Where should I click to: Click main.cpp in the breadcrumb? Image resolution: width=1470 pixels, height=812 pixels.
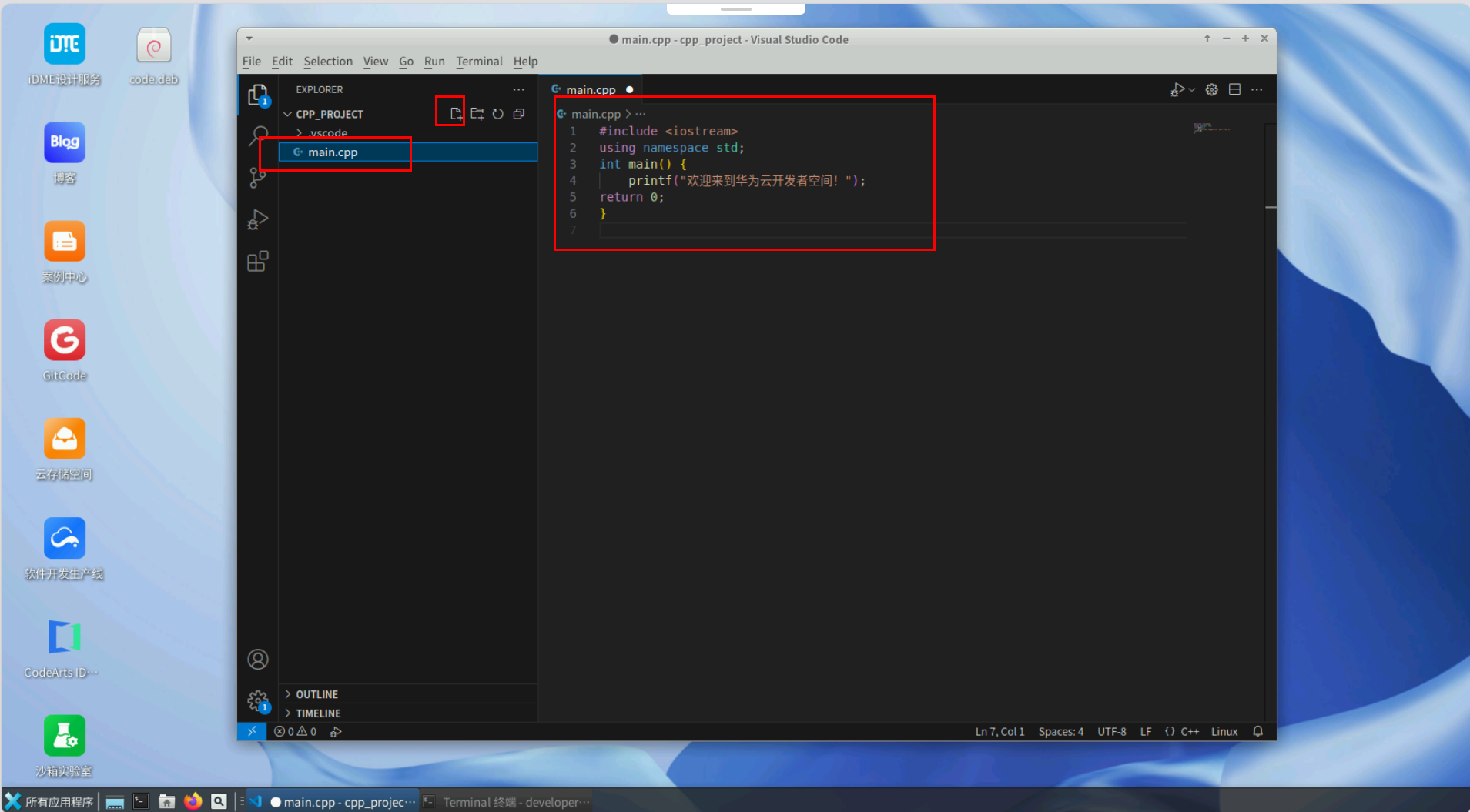(595, 114)
